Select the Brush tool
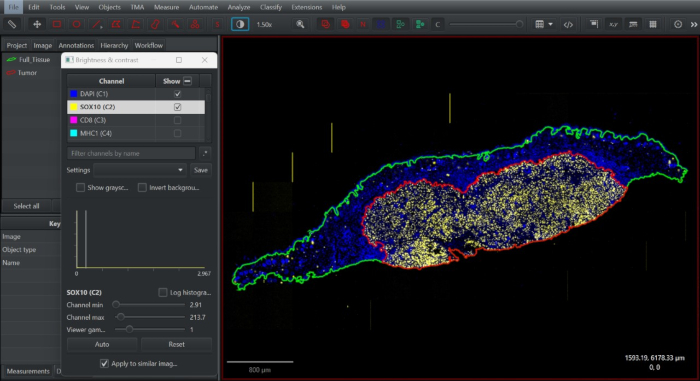The width and height of the screenshot is (700, 381). pyautogui.click(x=155, y=24)
